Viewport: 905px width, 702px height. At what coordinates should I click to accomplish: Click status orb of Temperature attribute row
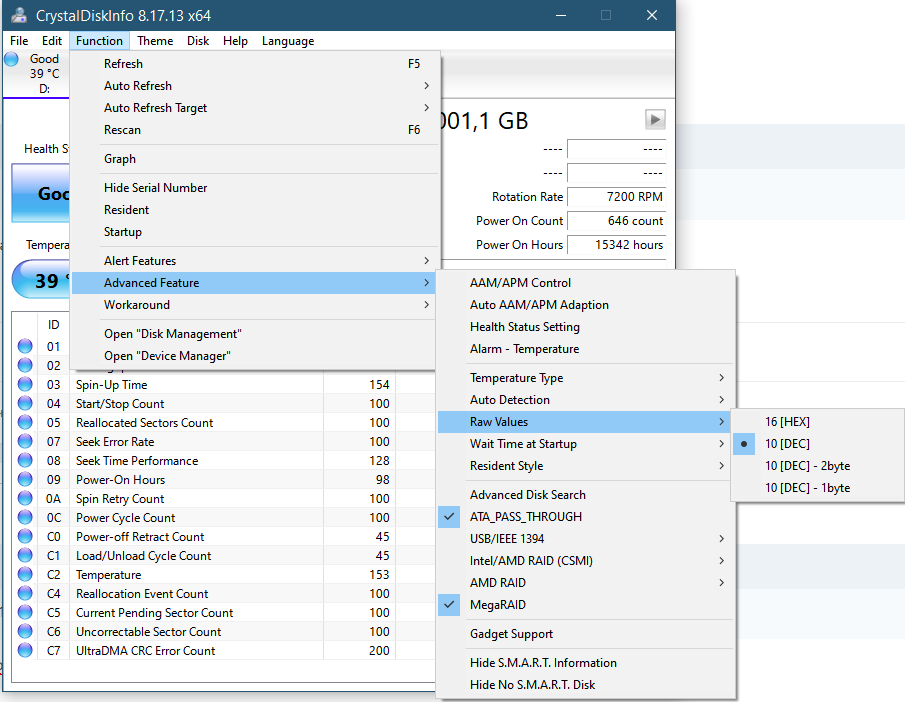pos(25,574)
